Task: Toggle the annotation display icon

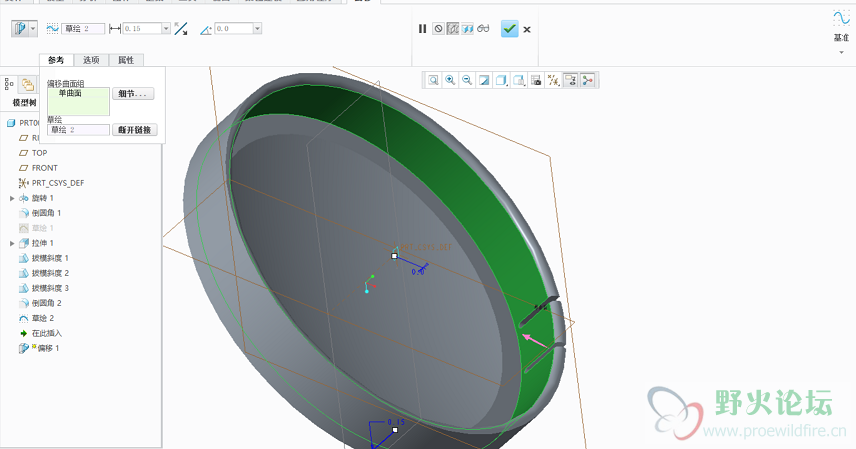Action: click(x=570, y=80)
